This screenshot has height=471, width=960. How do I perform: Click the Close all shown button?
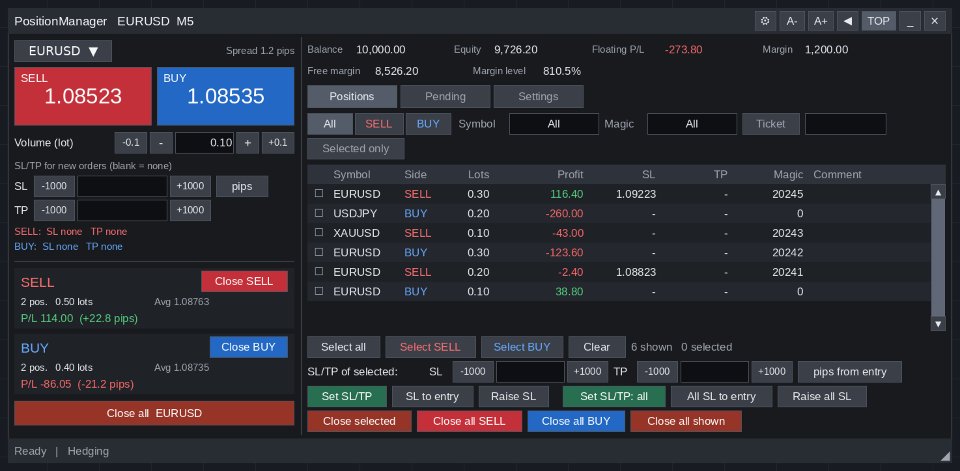point(686,421)
